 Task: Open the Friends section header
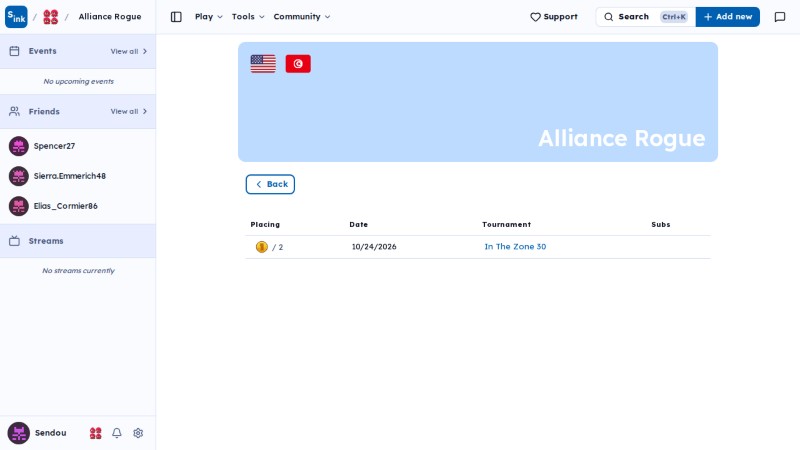point(44,111)
